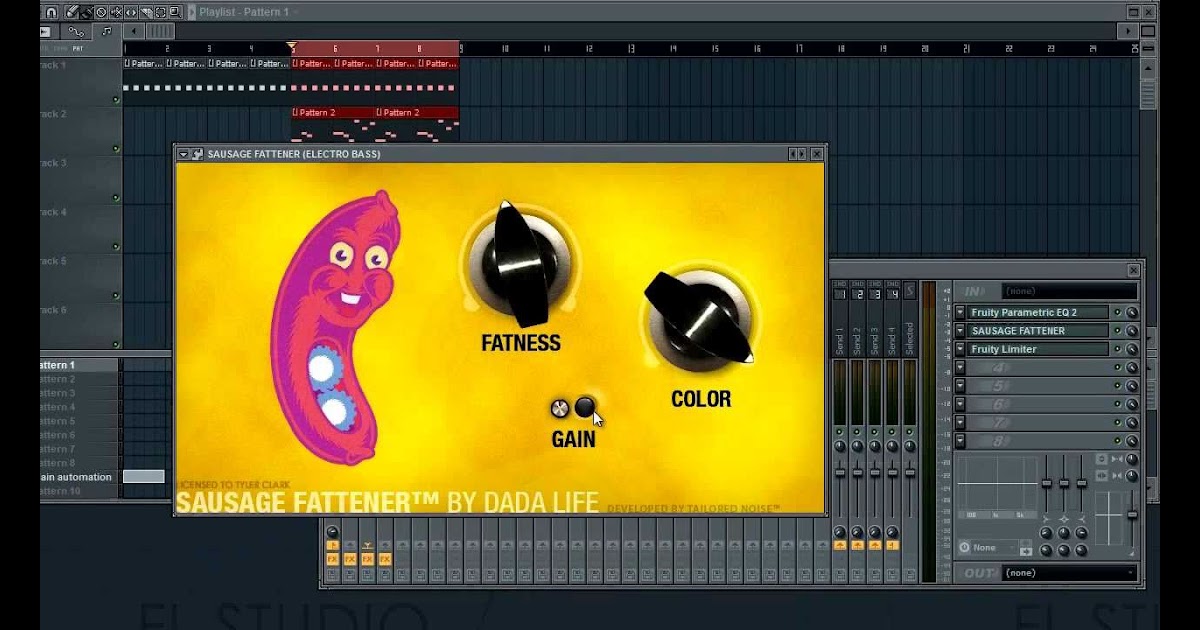This screenshot has height=630, width=1200.
Task: Click the sausage character graphic
Action: 335,327
